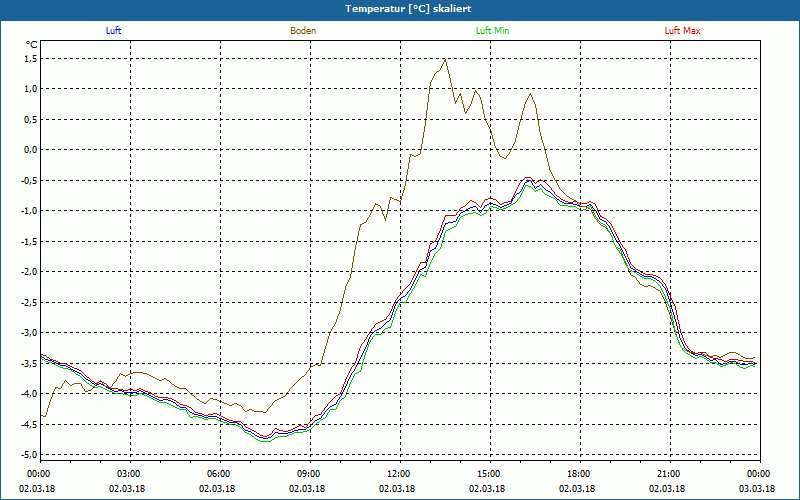The height and width of the screenshot is (500, 800).
Task: Click the -1,5 value on the Y axis
Action: click(x=30, y=241)
